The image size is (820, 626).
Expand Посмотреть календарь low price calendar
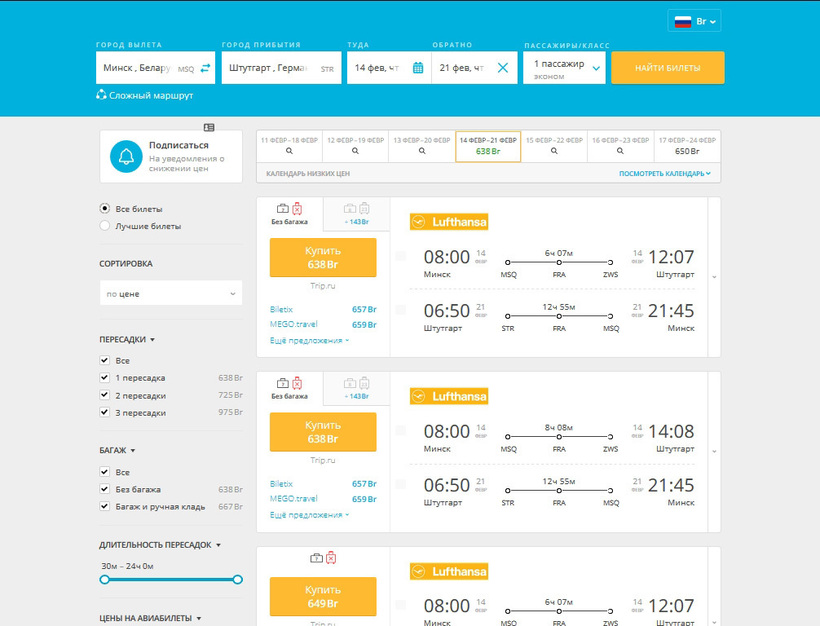pos(665,173)
